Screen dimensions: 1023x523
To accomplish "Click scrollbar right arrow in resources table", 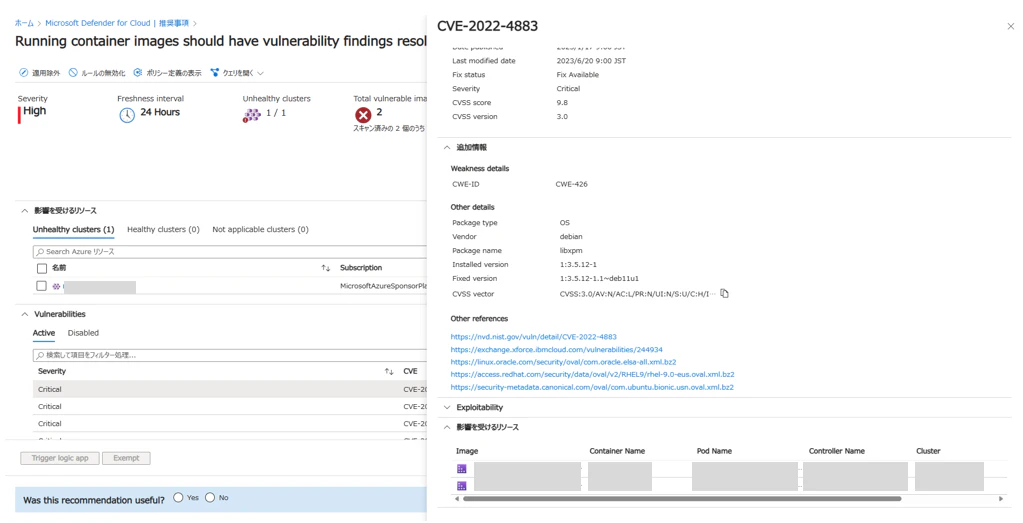I will click(1001, 499).
